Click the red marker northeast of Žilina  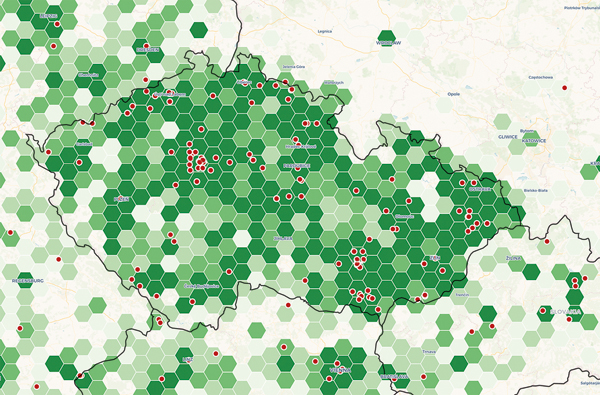coord(547,242)
